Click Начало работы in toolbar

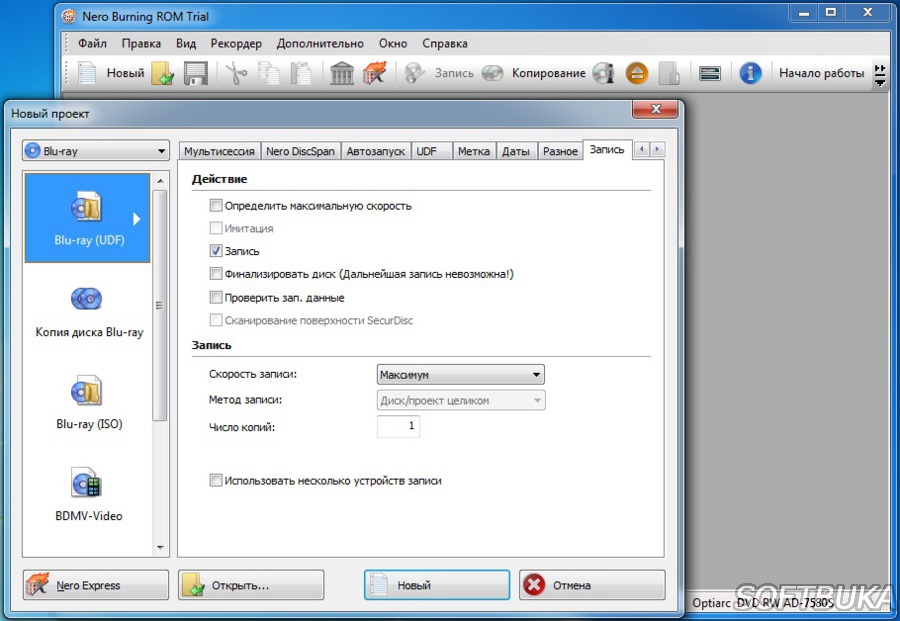[x=821, y=73]
